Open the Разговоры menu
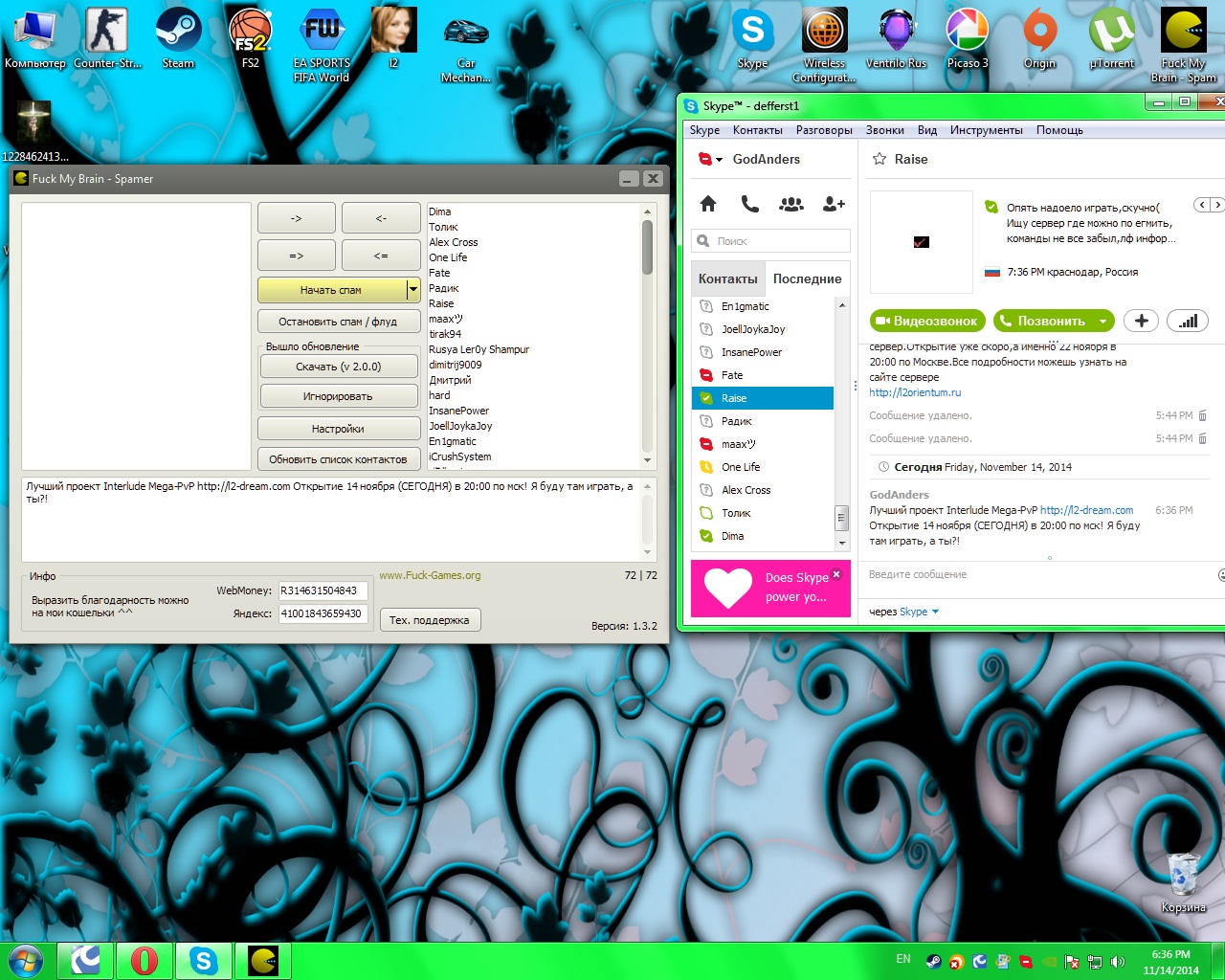The image size is (1225, 980). (x=824, y=130)
